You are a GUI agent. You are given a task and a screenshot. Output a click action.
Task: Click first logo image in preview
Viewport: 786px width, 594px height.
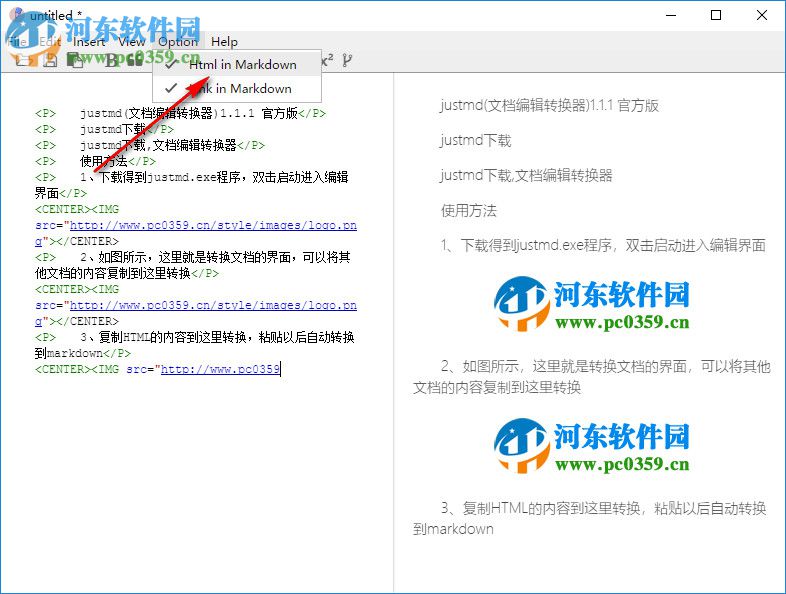[592, 304]
